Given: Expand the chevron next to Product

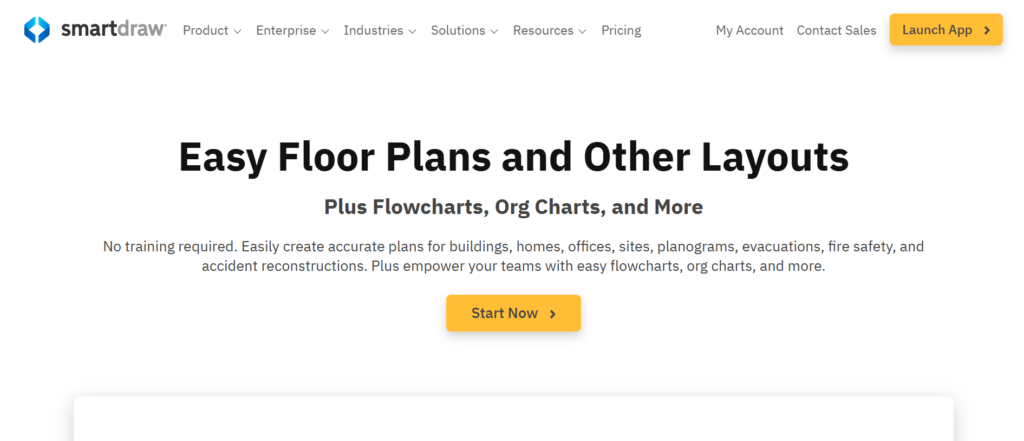Looking at the screenshot, I should (237, 31).
